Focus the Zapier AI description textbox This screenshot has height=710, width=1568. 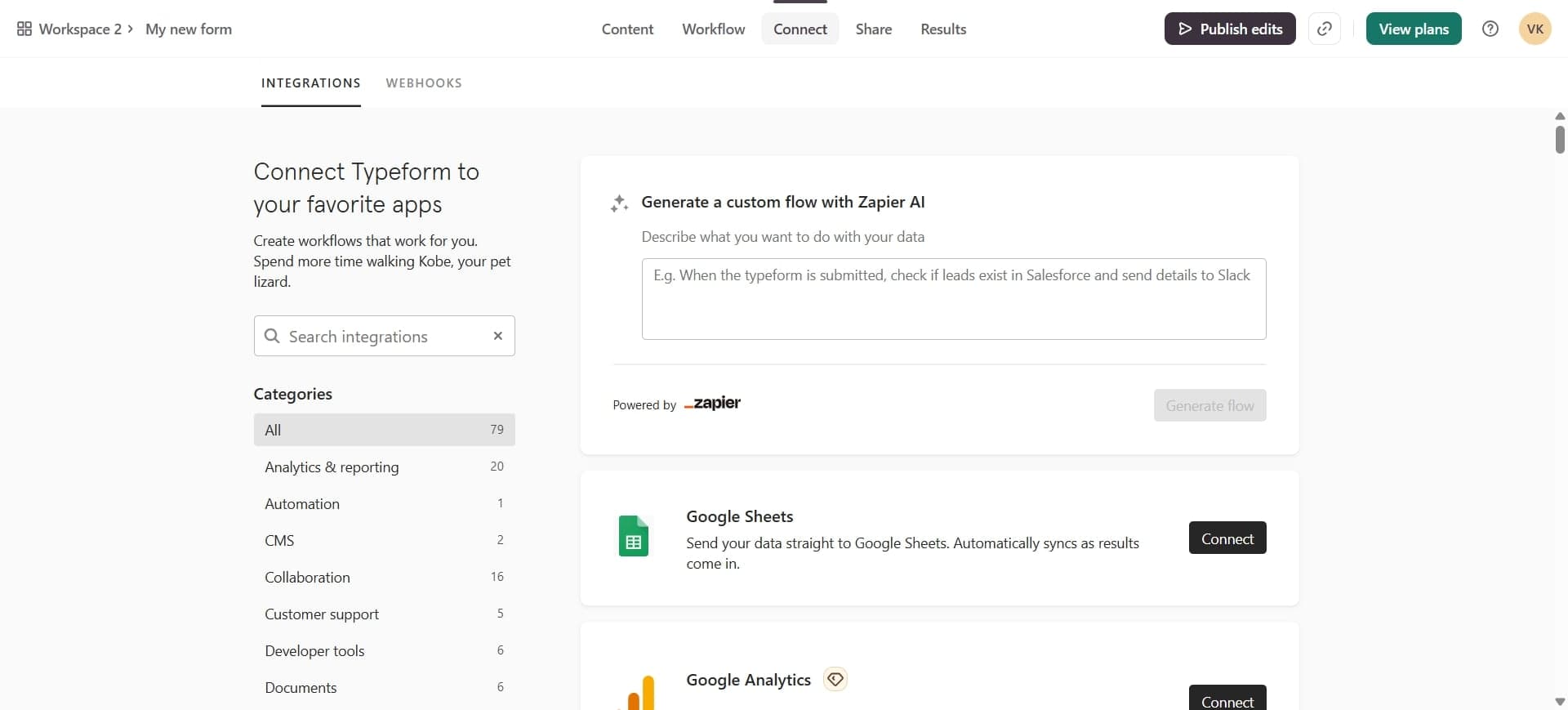click(x=953, y=299)
